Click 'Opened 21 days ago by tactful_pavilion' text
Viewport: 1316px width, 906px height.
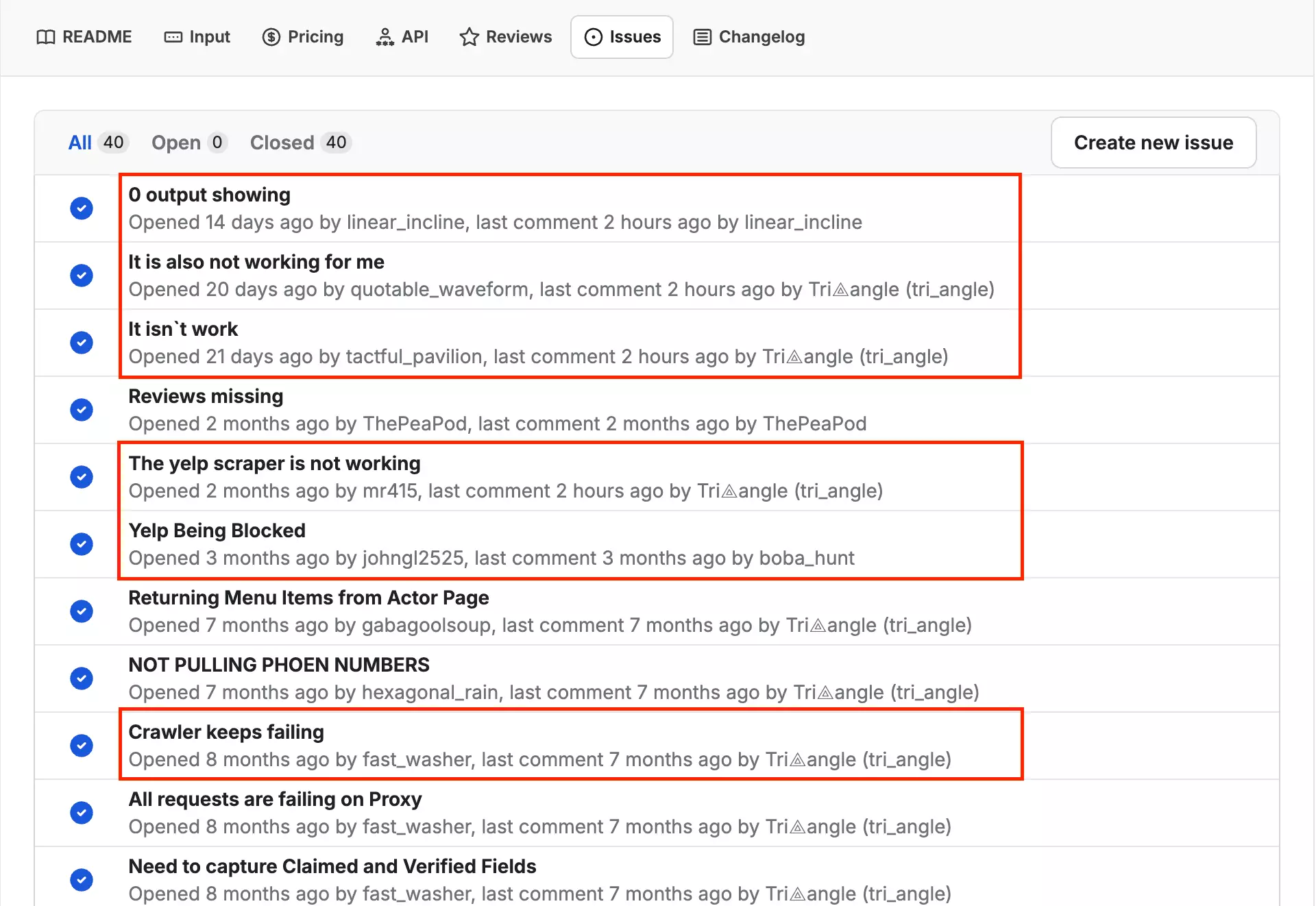pos(306,356)
